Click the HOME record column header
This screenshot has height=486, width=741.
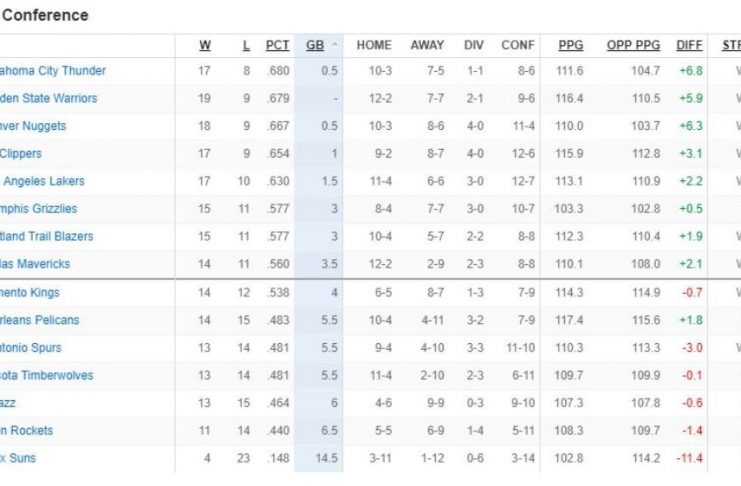click(374, 45)
